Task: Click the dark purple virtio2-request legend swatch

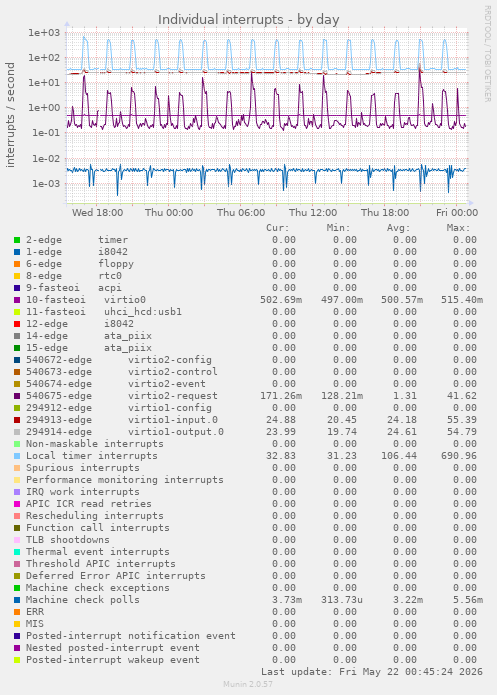Action: pyautogui.click(x=17, y=396)
